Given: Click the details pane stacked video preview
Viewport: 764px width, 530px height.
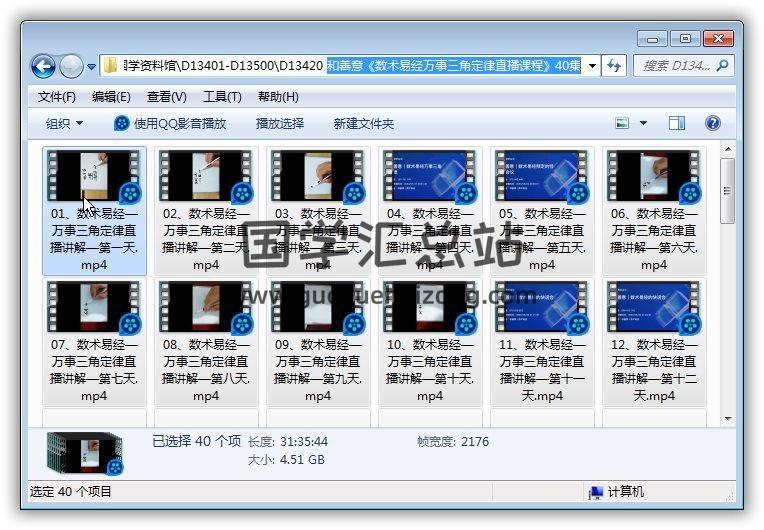Looking at the screenshot, I should tap(86, 453).
